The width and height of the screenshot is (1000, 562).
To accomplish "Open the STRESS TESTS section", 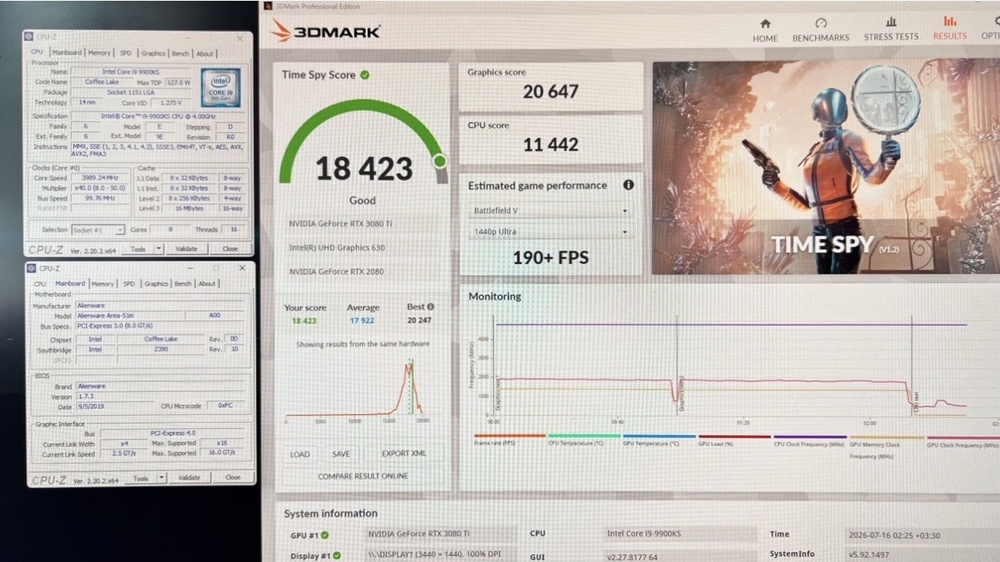I will coord(891,30).
